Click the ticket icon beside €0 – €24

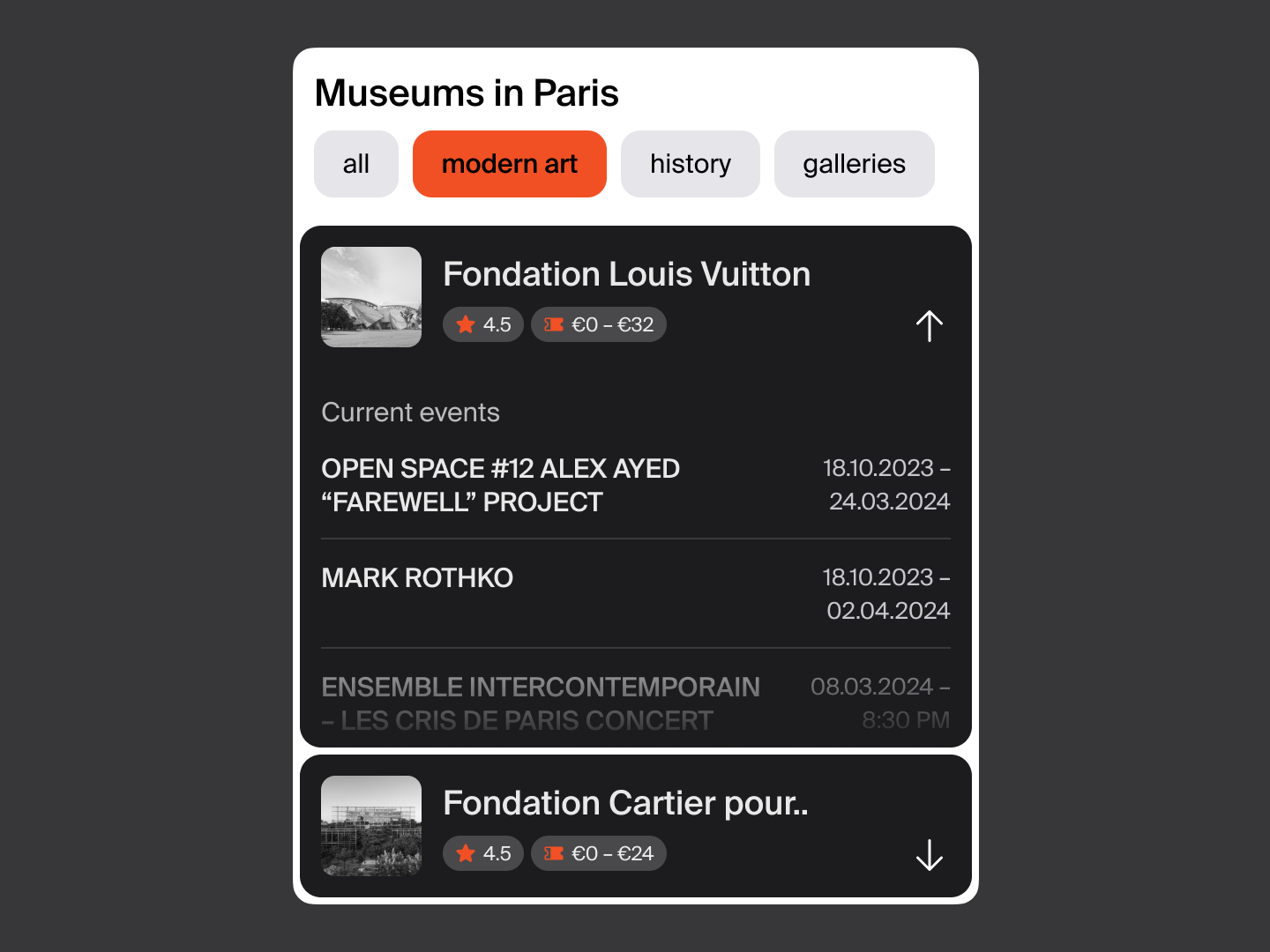tap(554, 853)
